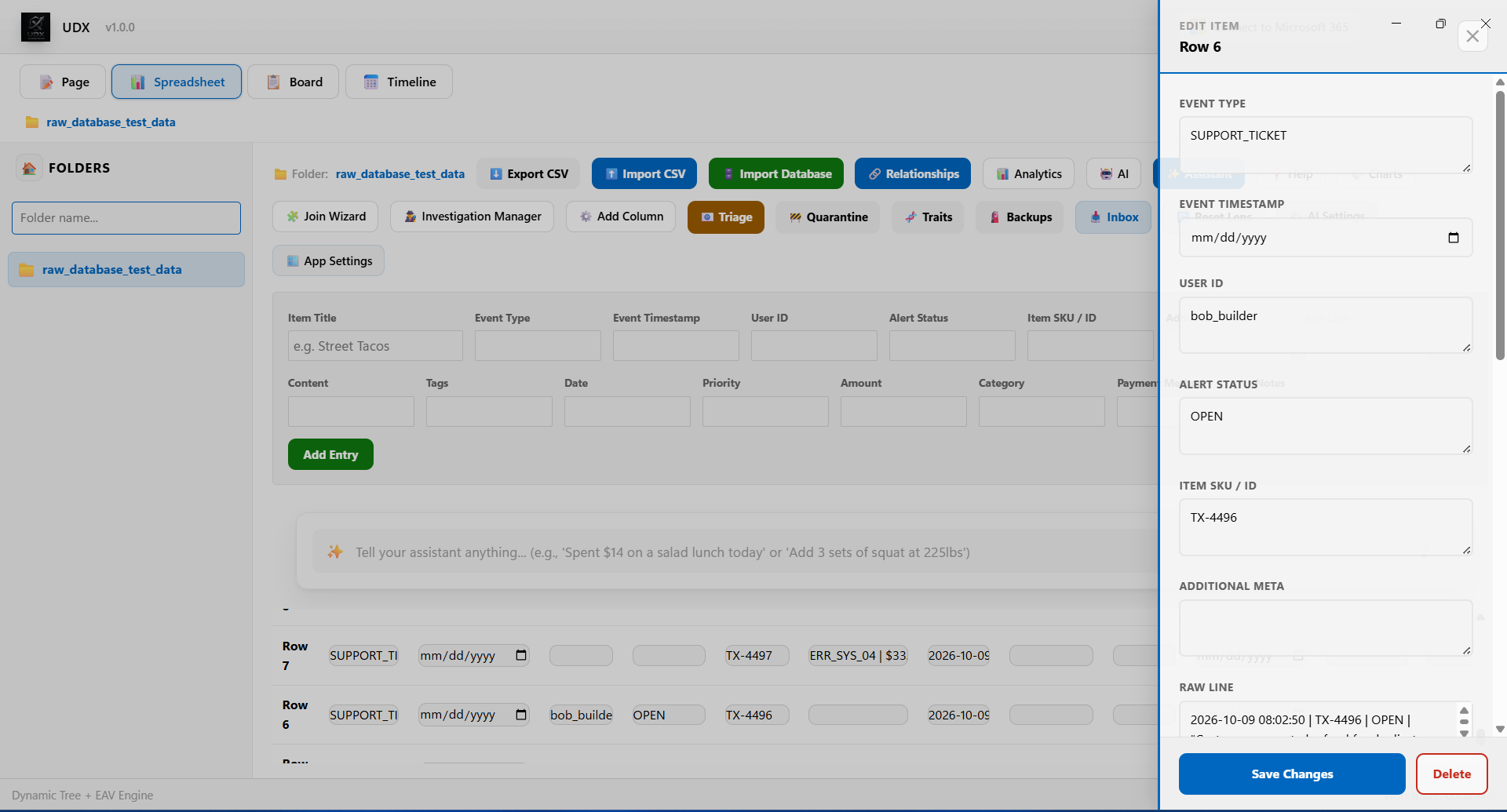
Task: Open the AI robot button
Action: tap(1114, 173)
